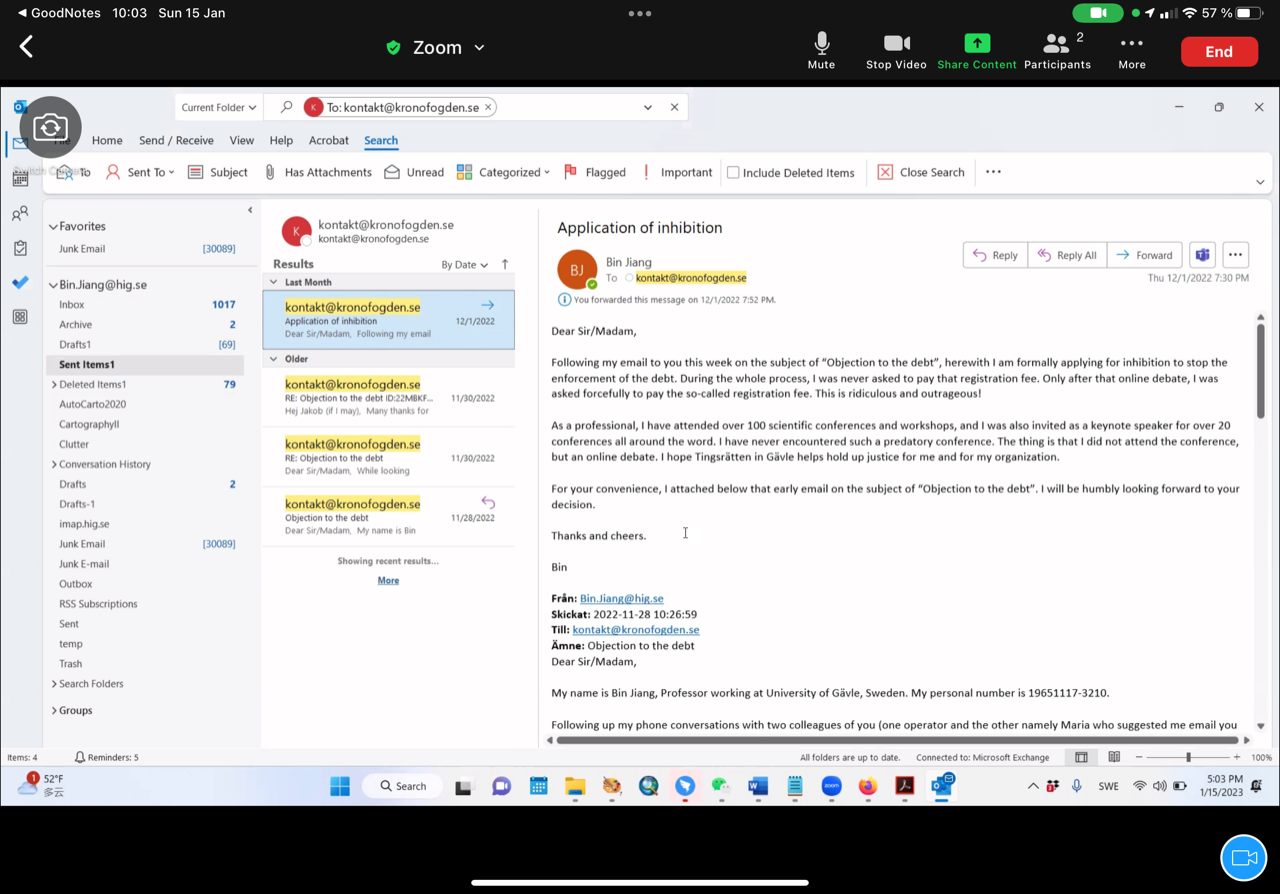
Task: Expand the Conversation History folder
Action: (x=54, y=464)
